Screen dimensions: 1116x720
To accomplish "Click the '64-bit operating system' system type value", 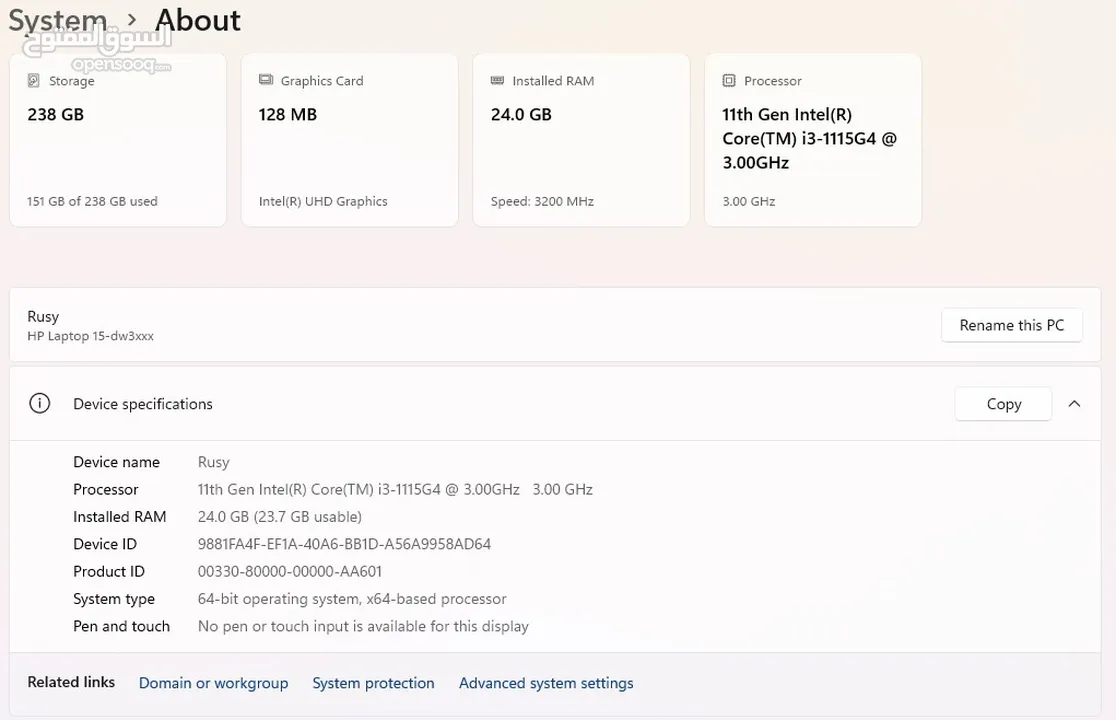I will point(352,599).
